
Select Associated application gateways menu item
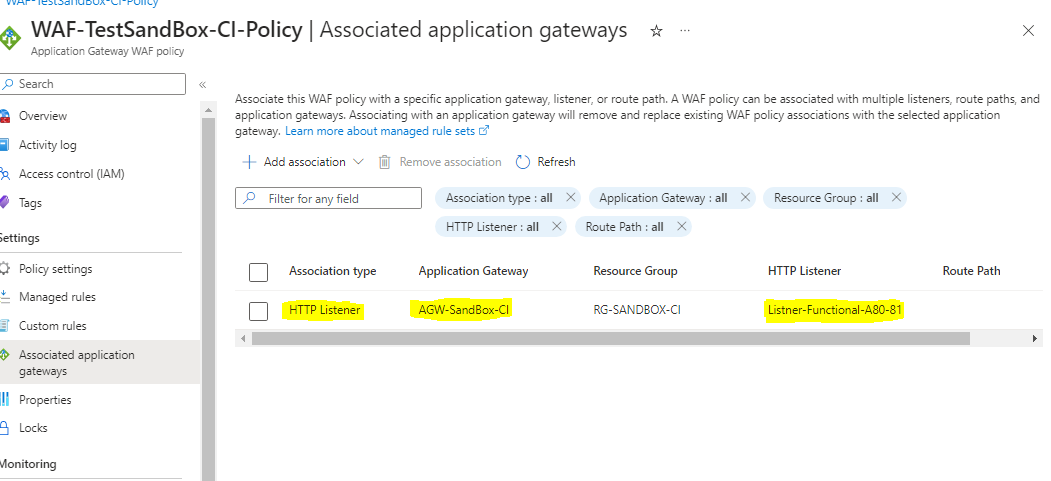coord(100,362)
